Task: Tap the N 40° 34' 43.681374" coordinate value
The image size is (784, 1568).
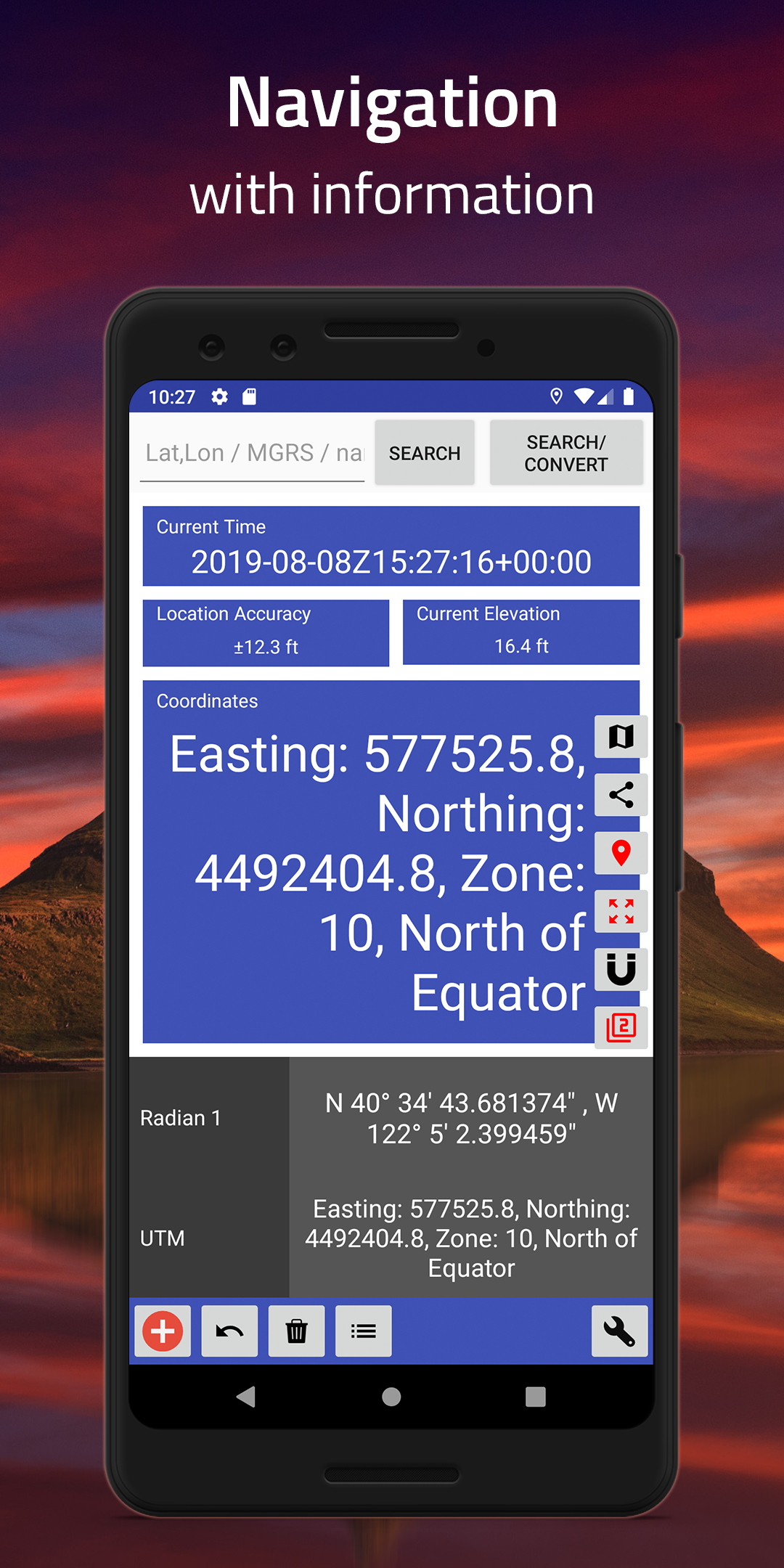Action: tap(471, 1118)
